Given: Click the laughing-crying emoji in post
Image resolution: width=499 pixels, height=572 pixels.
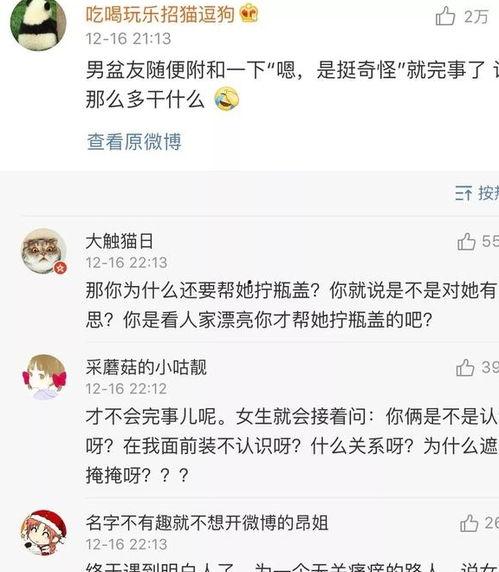Looking at the screenshot, I should (x=227, y=99).
